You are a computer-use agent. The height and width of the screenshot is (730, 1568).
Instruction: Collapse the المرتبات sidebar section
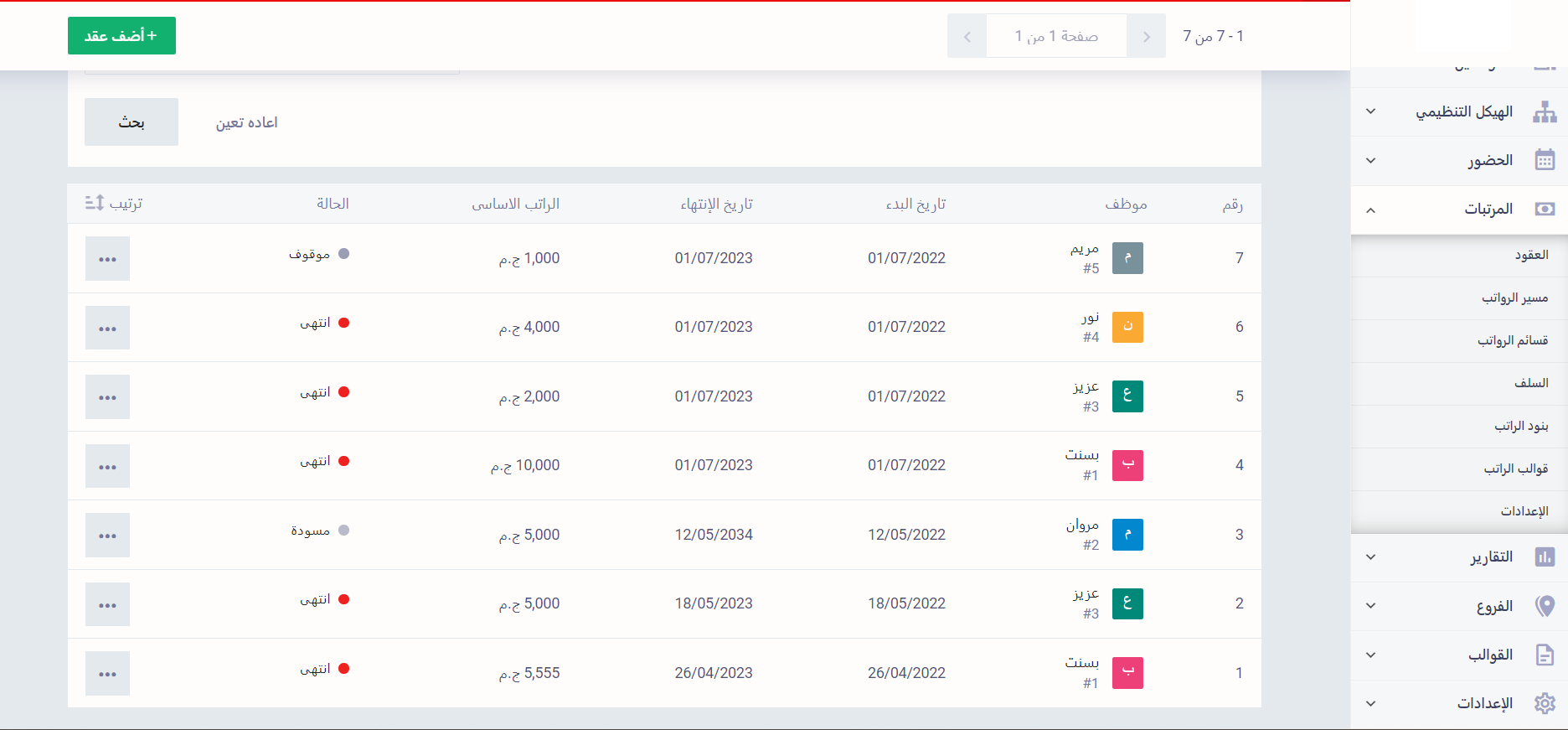coord(1370,210)
